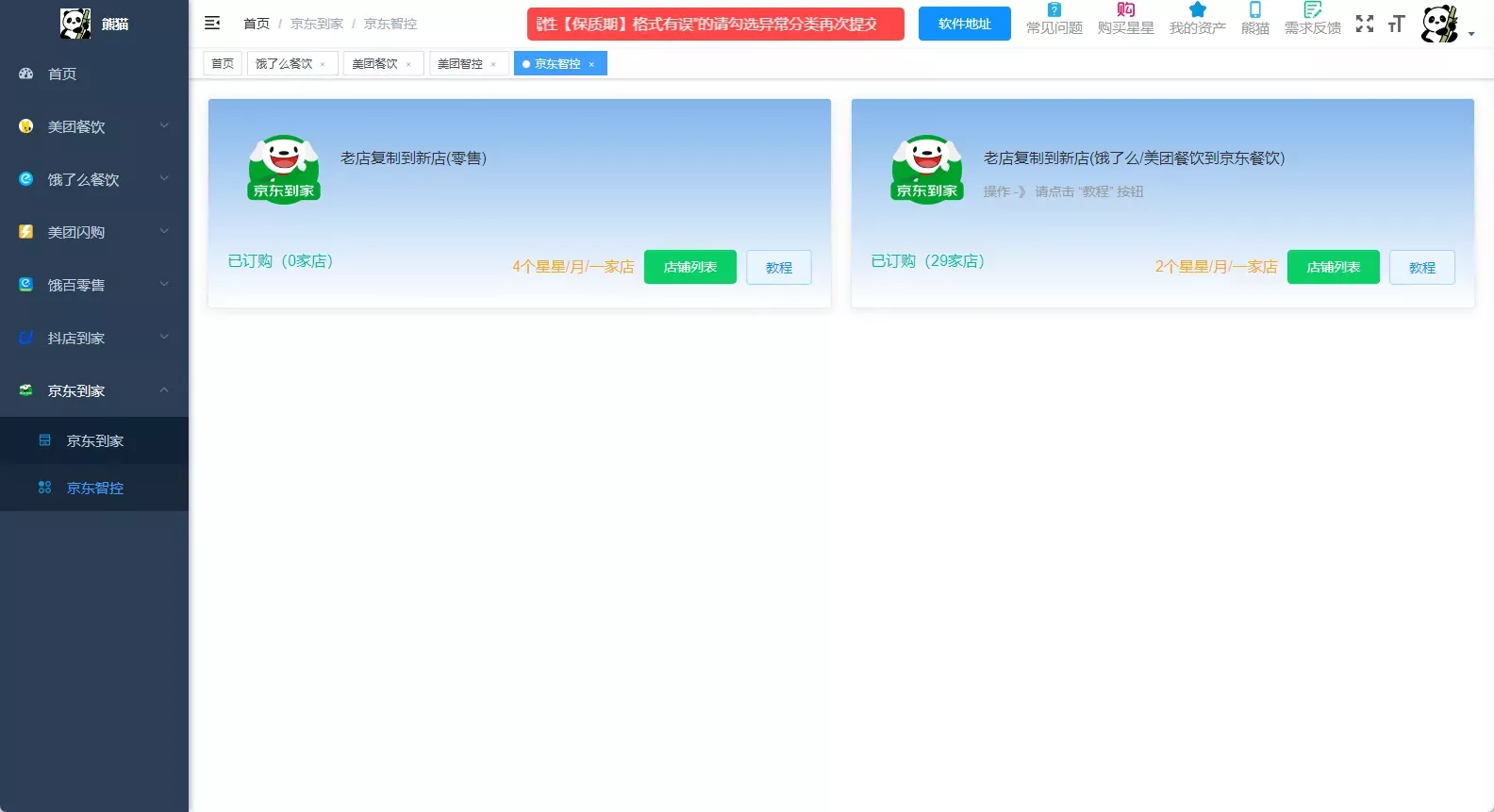Screen dimensions: 1494x812
Task: Click the 老店复制到新店(饿了么/美团餐饮到京东餐饮) title
Action: [x=1134, y=157]
